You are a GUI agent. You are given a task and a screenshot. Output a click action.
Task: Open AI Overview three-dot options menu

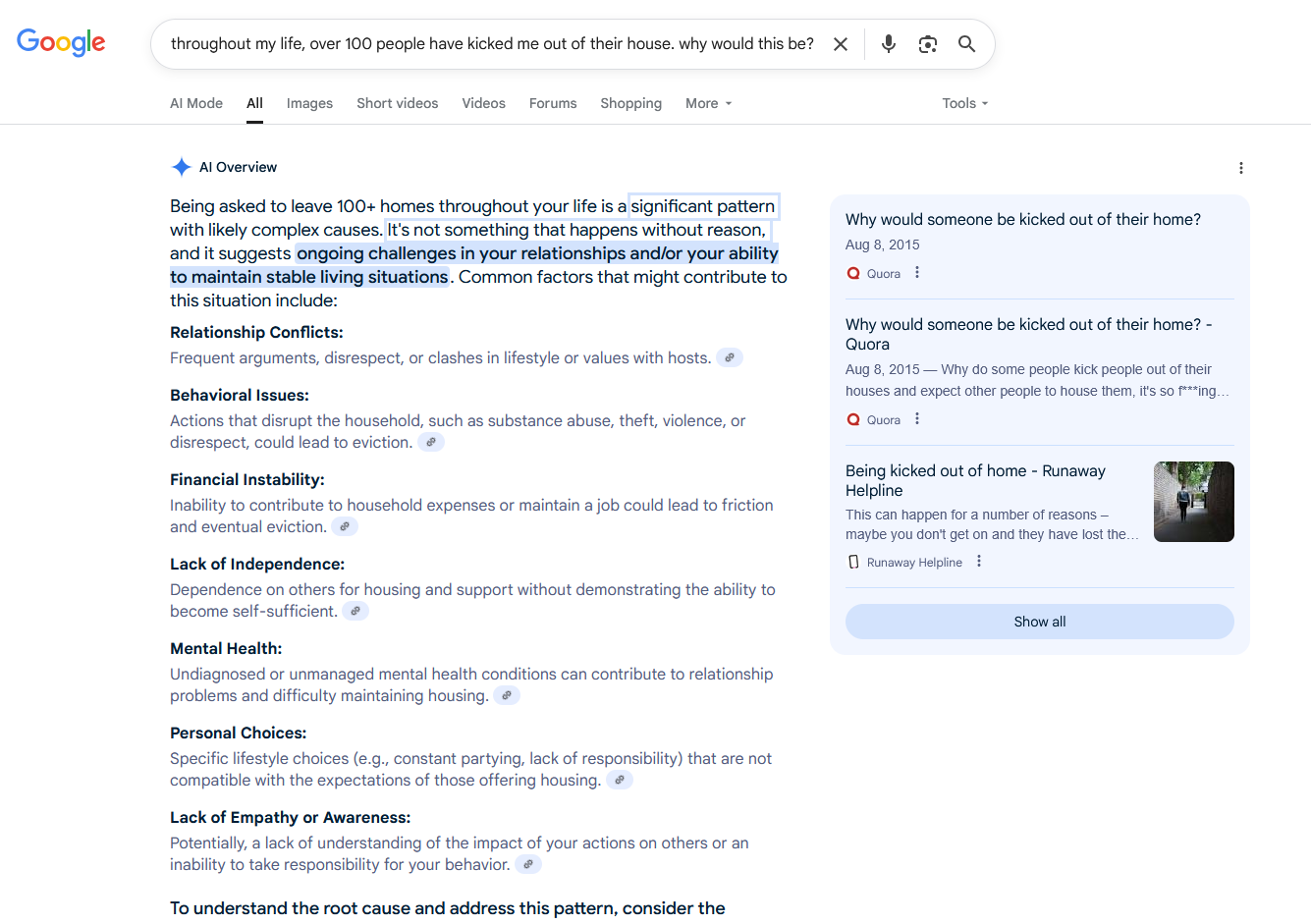(x=1241, y=168)
